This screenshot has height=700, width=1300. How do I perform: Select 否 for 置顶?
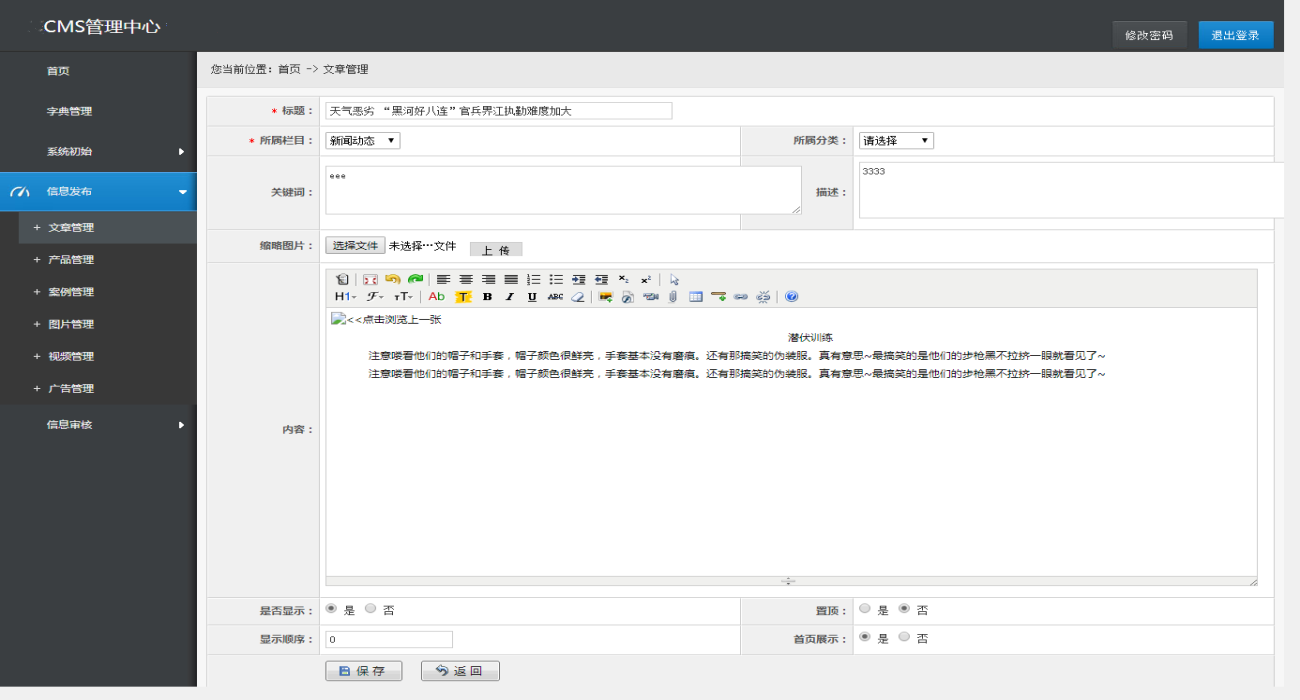coord(904,608)
